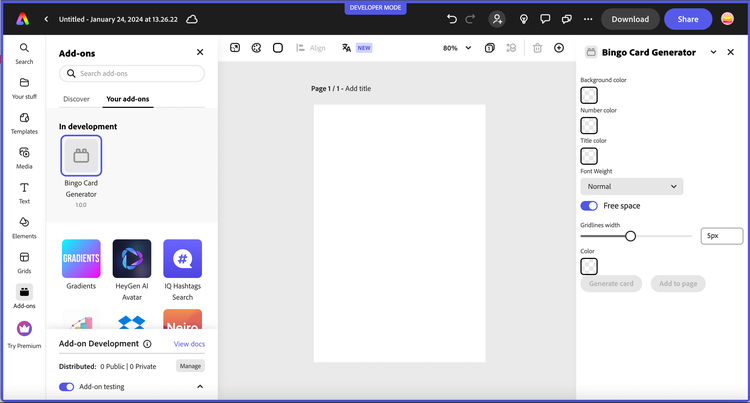Undo the last action
750x403 pixels.
click(452, 19)
